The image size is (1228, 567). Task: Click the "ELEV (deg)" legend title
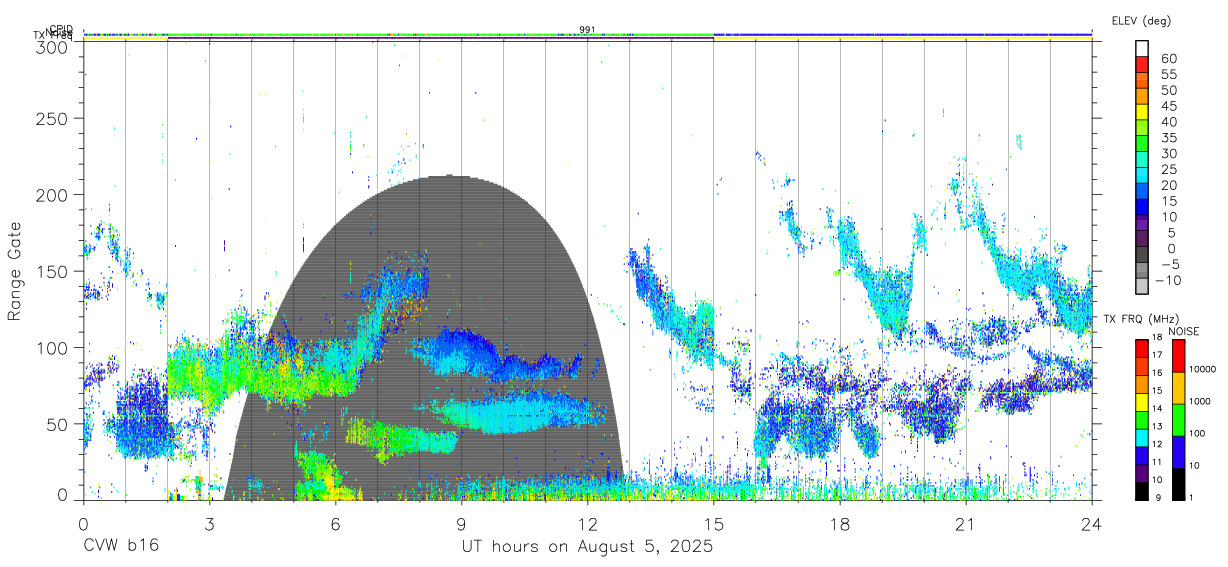point(1141,20)
